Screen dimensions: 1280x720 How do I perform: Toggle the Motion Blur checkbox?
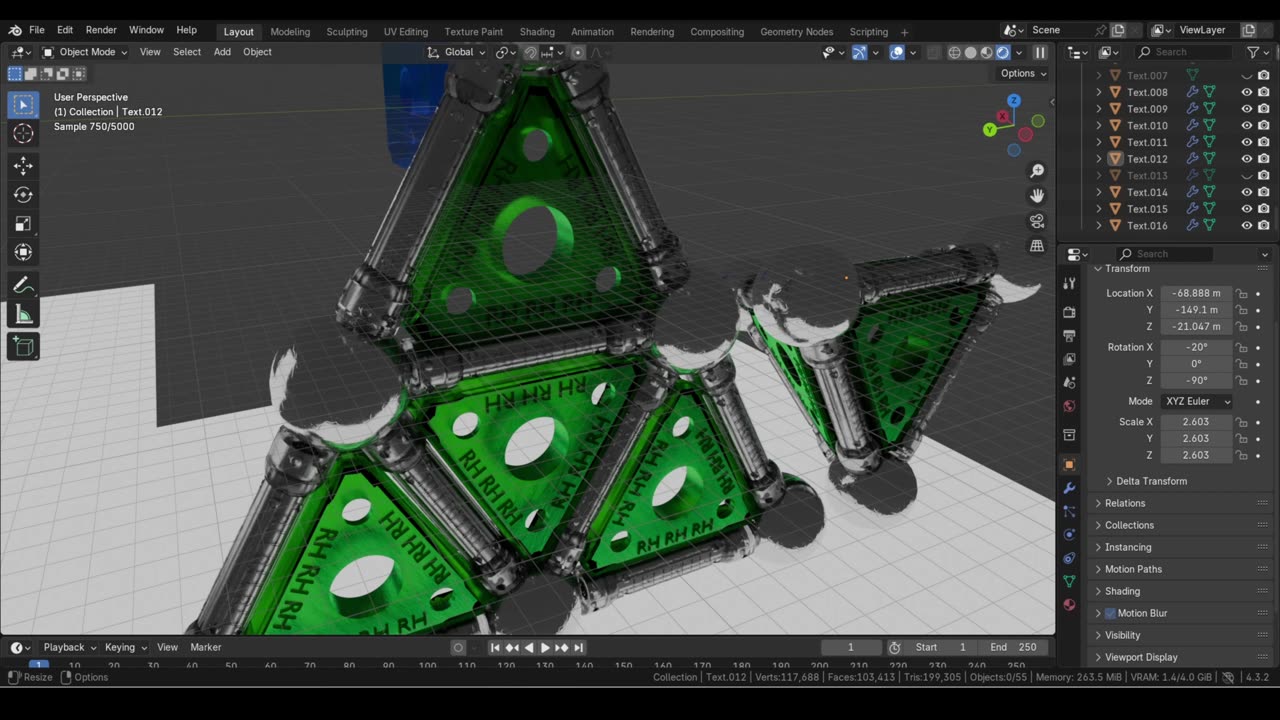(1110, 613)
